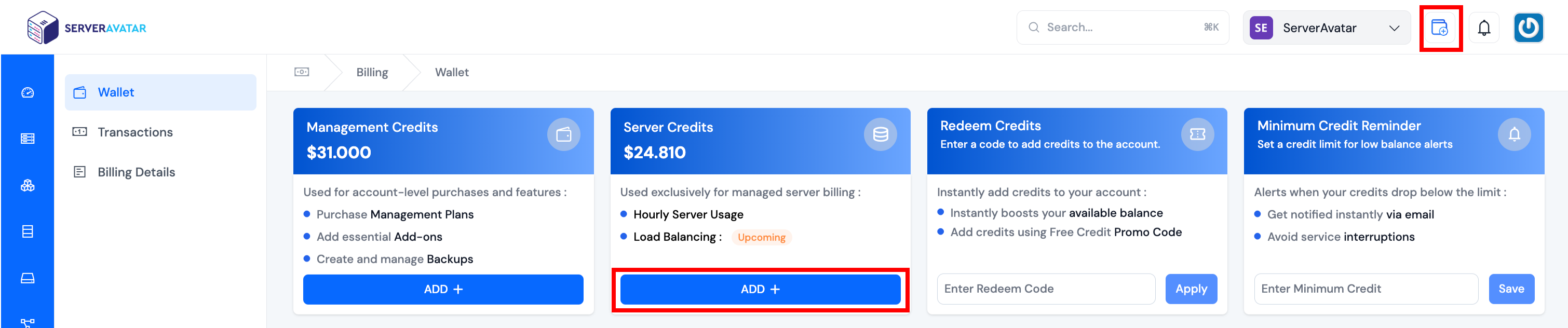Expand the ServerAvatar organization dropdown

coord(1327,28)
